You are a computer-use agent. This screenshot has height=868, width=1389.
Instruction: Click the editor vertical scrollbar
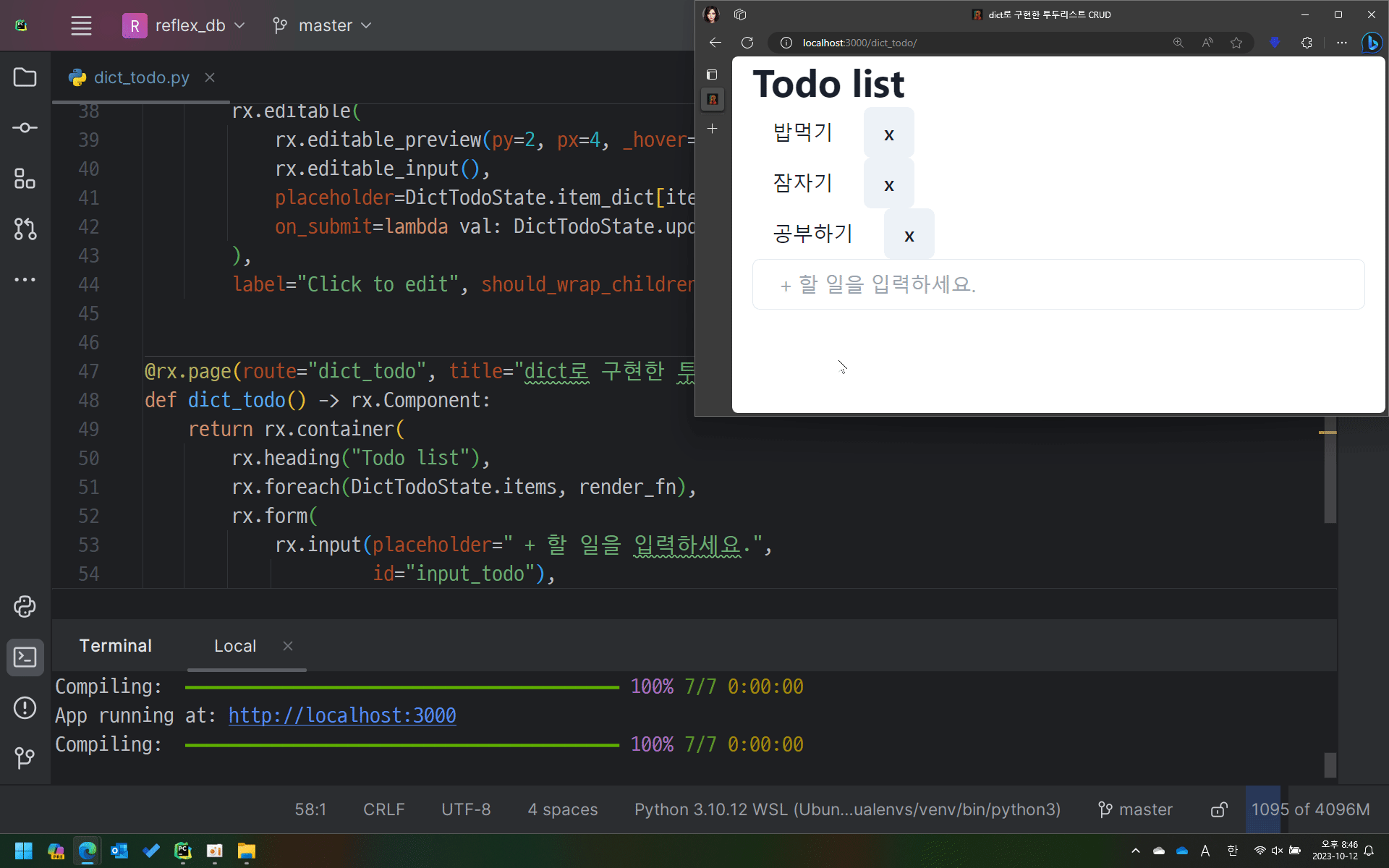[1330, 477]
